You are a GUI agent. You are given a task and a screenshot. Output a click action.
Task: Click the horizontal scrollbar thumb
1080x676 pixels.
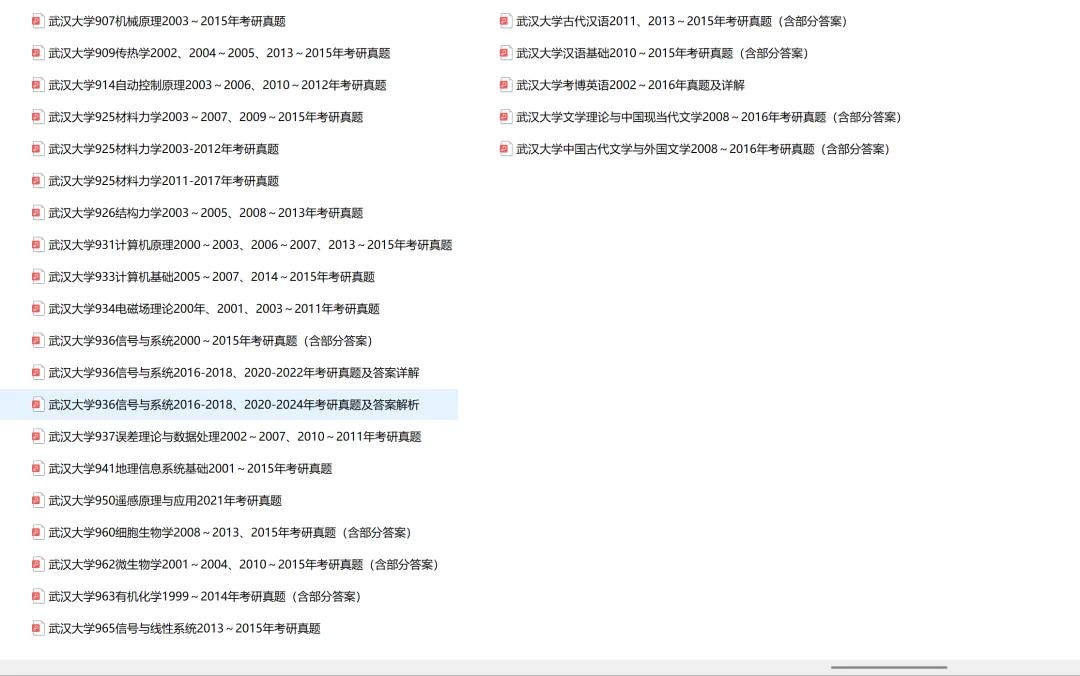[889, 667]
